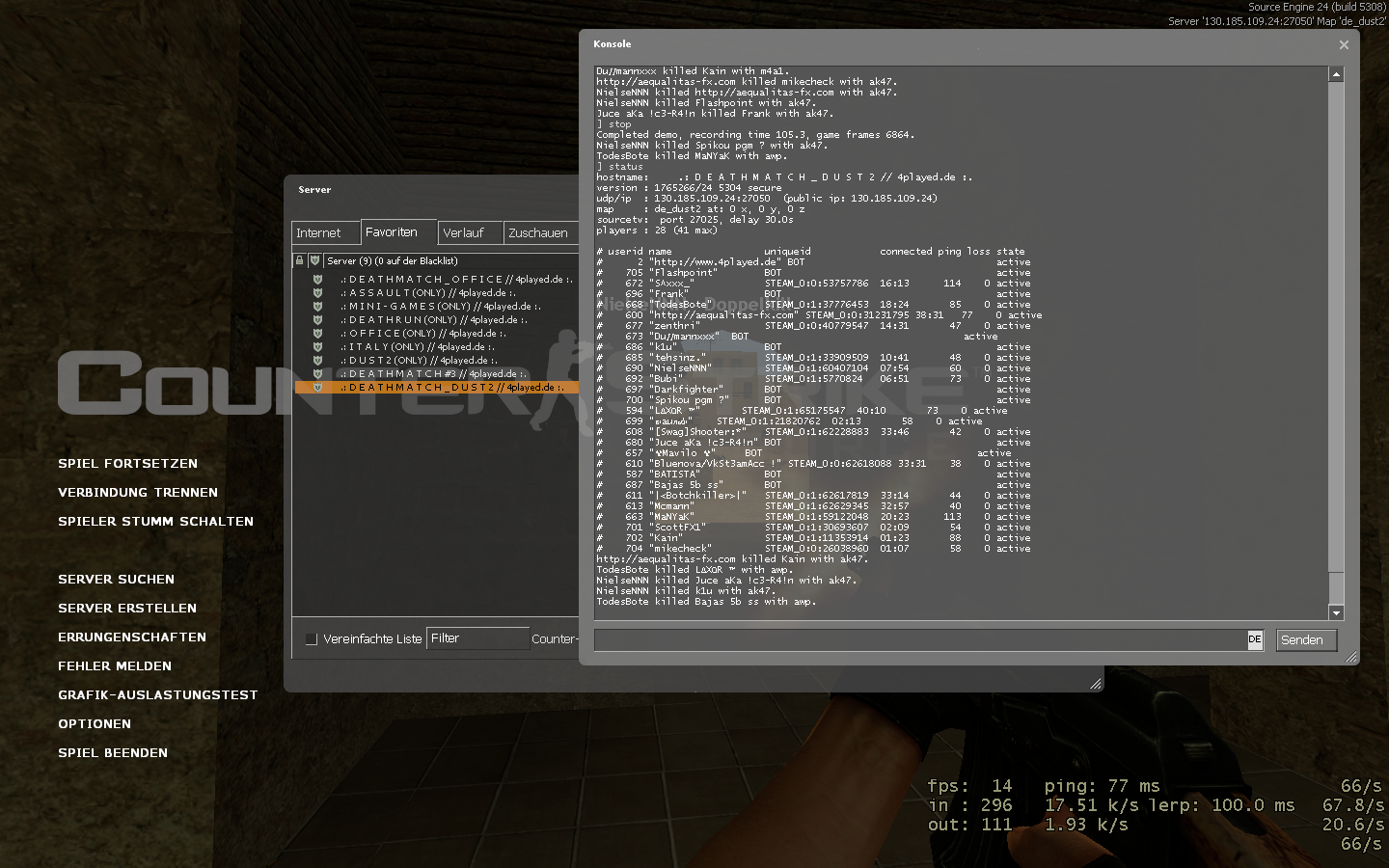
Task: Click 'Completed demo' line in console
Action: pos(755,135)
